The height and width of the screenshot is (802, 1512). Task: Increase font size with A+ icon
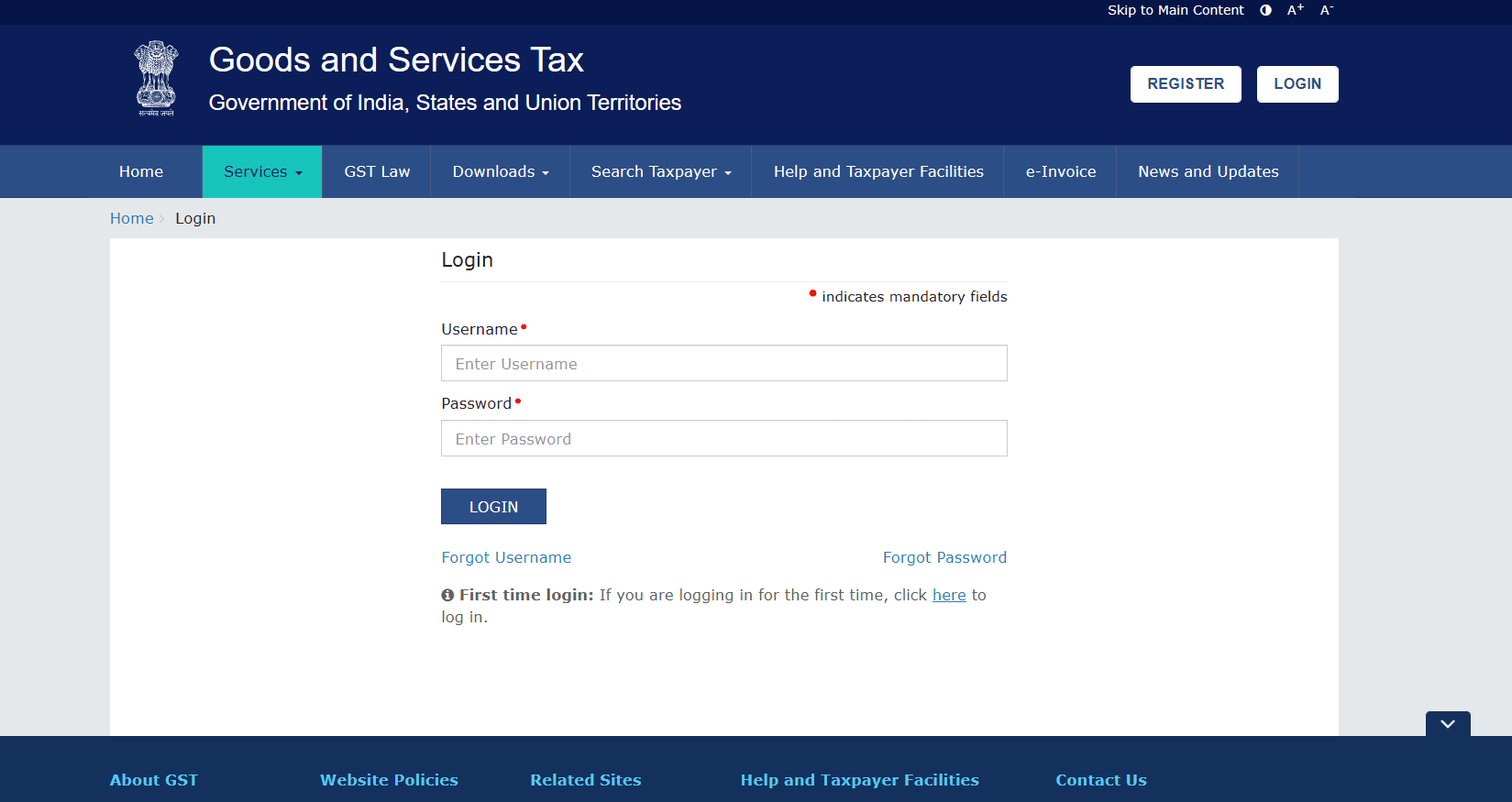tap(1295, 10)
